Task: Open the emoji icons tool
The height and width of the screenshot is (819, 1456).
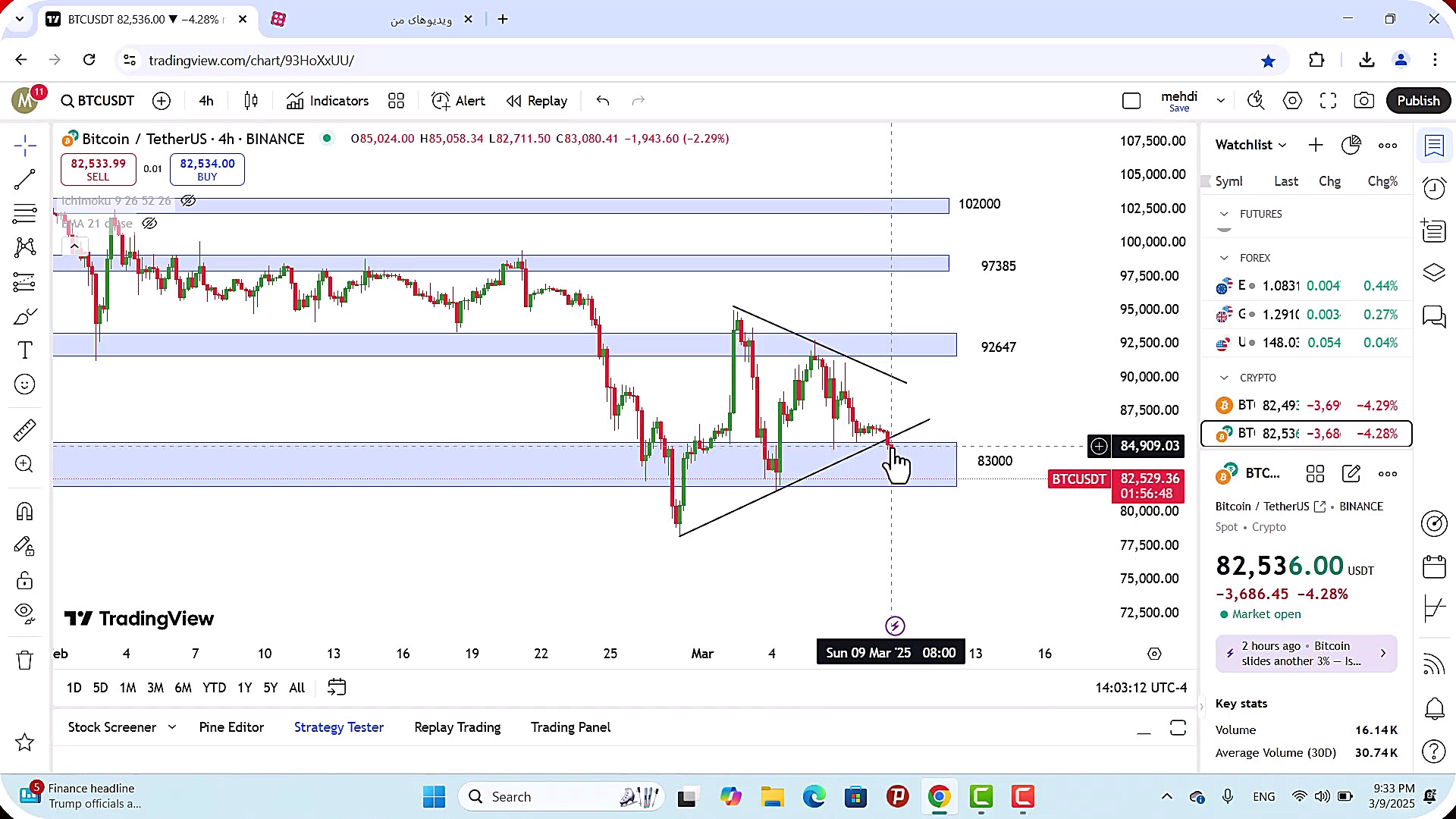Action: [25, 384]
